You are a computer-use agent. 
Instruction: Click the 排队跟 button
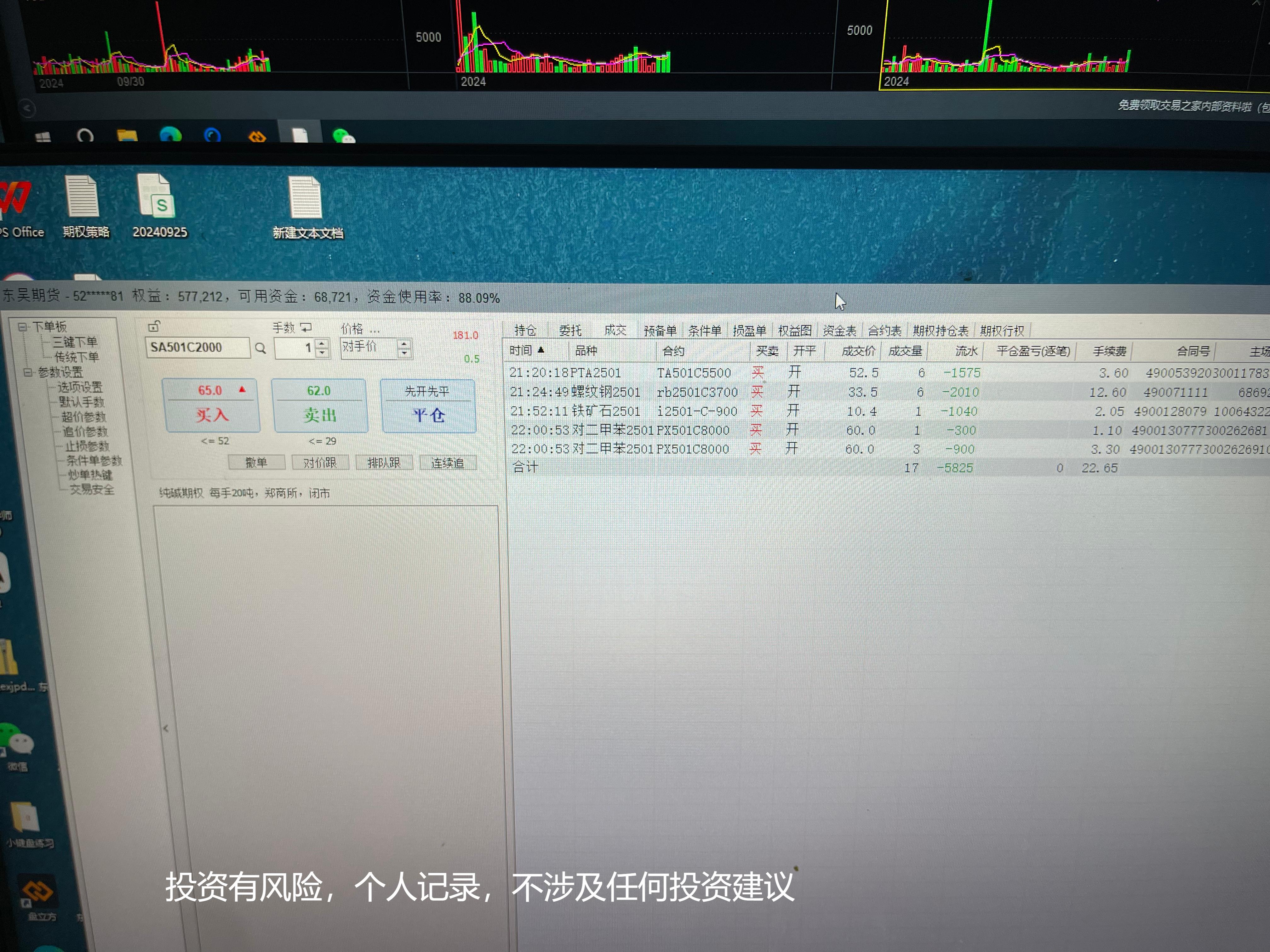pyautogui.click(x=384, y=462)
